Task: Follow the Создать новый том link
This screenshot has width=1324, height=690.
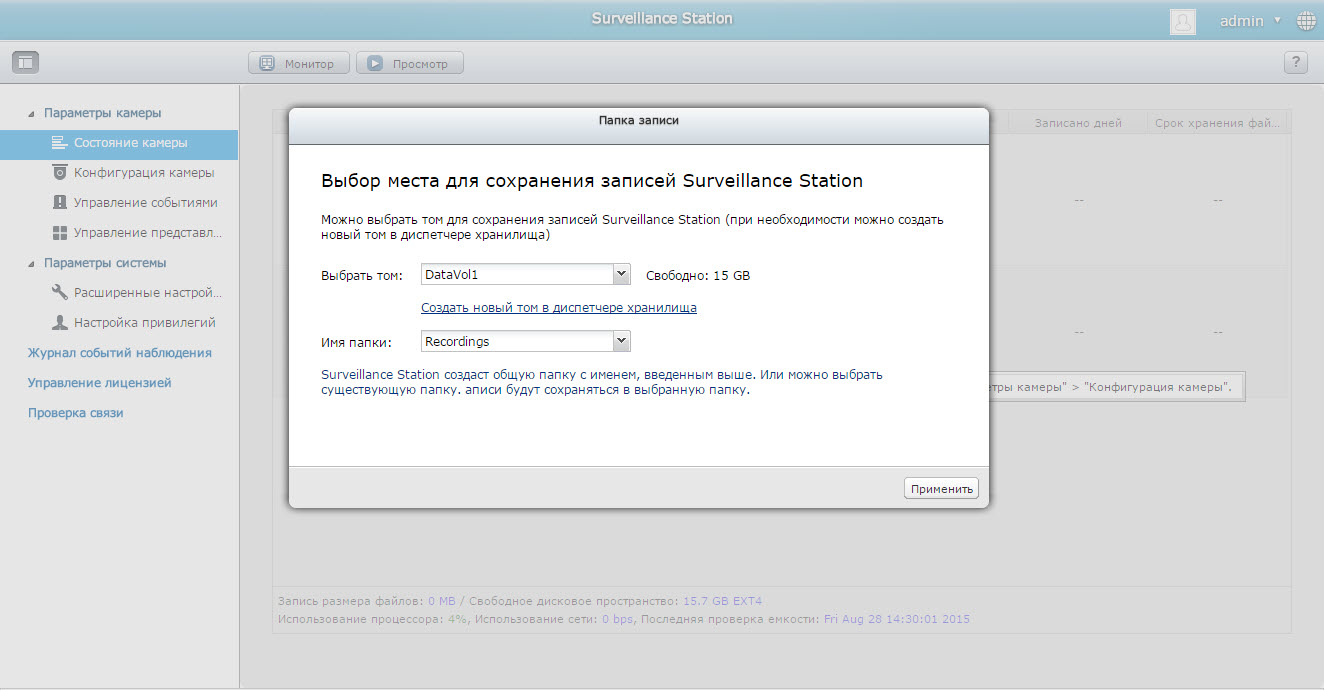Action: pyautogui.click(x=559, y=308)
